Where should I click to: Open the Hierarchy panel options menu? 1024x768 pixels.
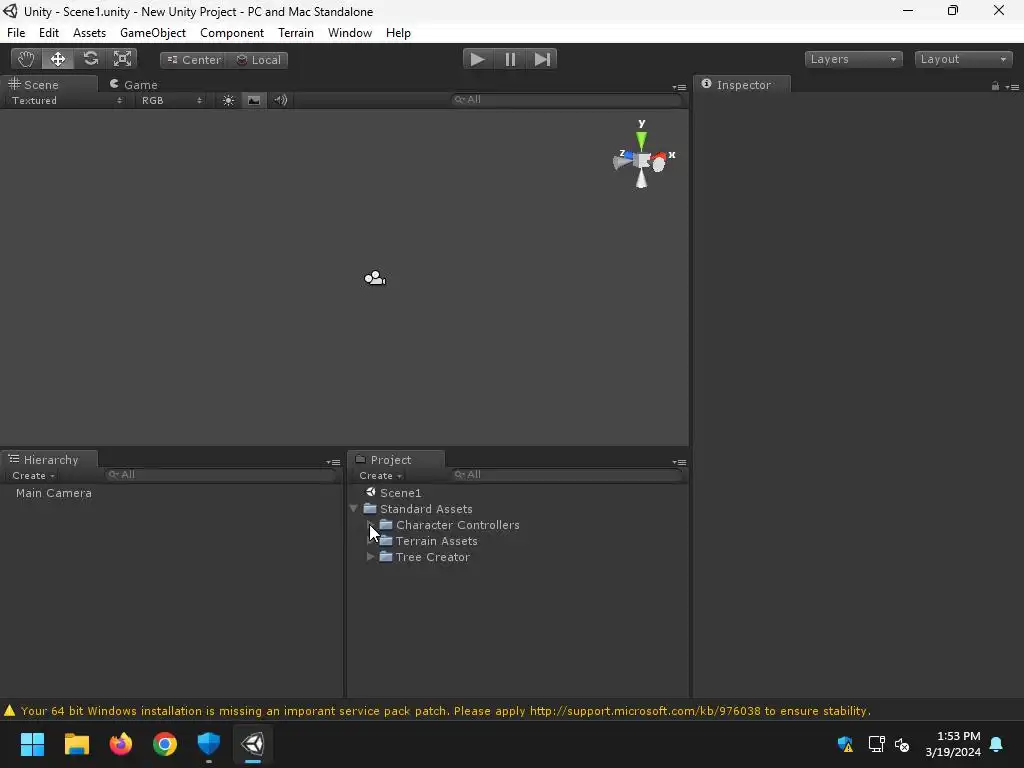[333, 462]
